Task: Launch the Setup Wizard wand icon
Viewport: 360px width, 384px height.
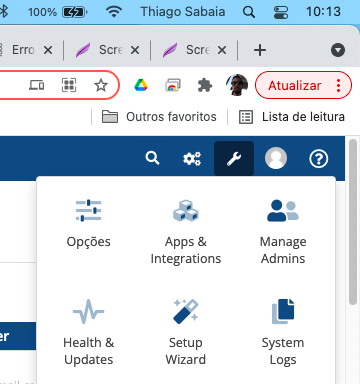Action: 186,312
